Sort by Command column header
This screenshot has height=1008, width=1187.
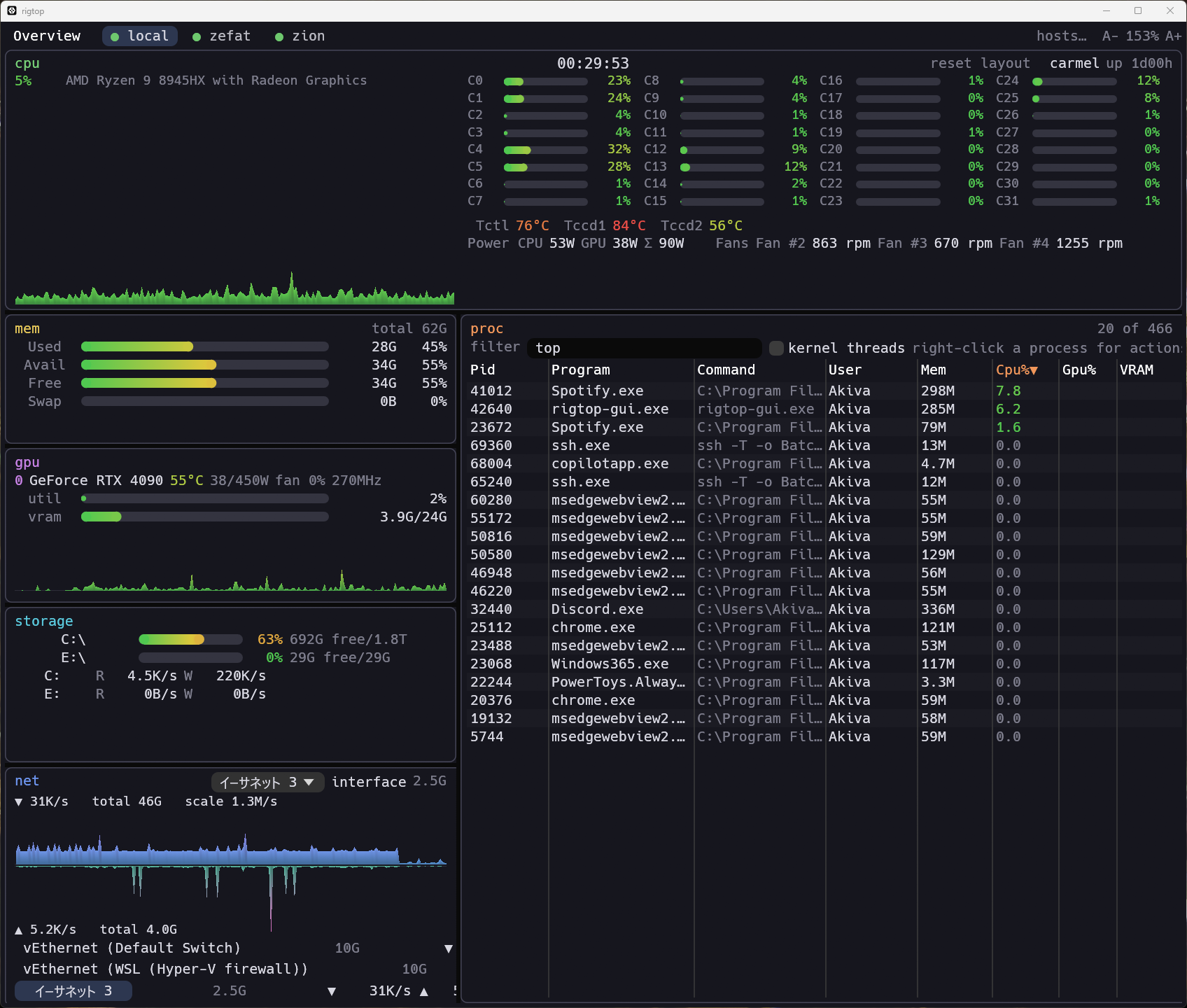point(726,370)
